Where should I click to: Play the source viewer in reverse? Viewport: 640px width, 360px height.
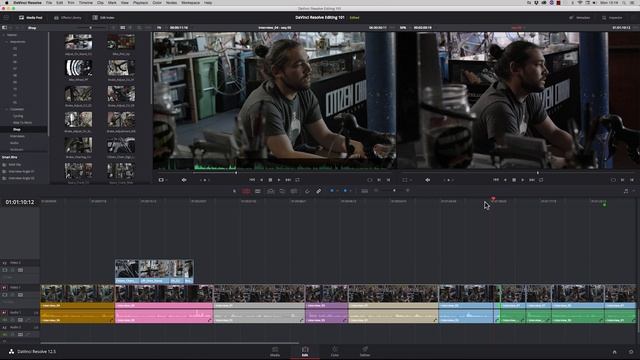pos(262,180)
